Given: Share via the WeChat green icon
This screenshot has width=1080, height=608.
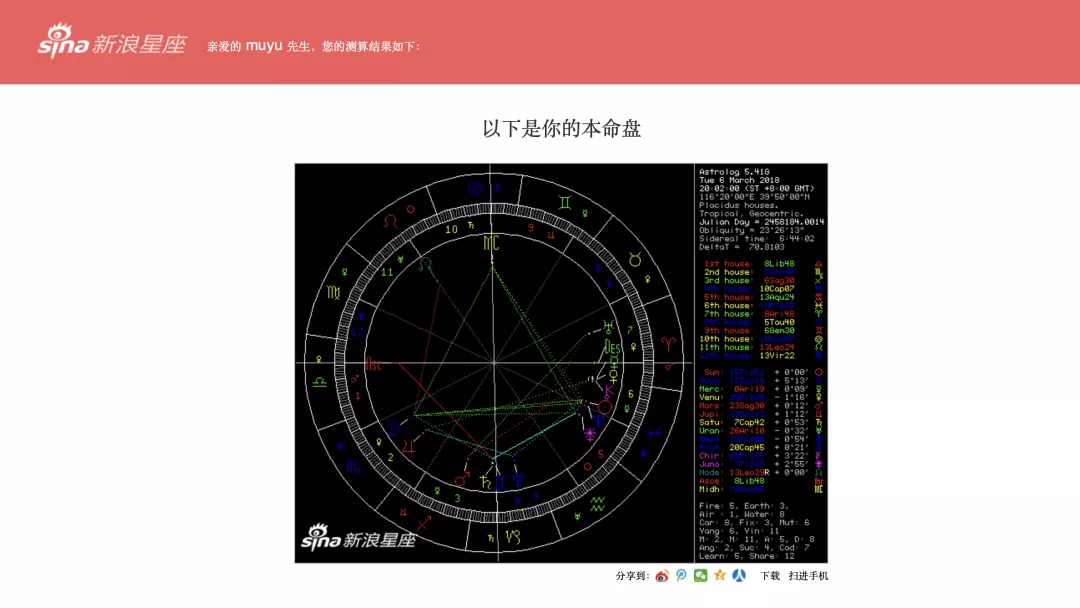Looking at the screenshot, I should coord(700,576).
